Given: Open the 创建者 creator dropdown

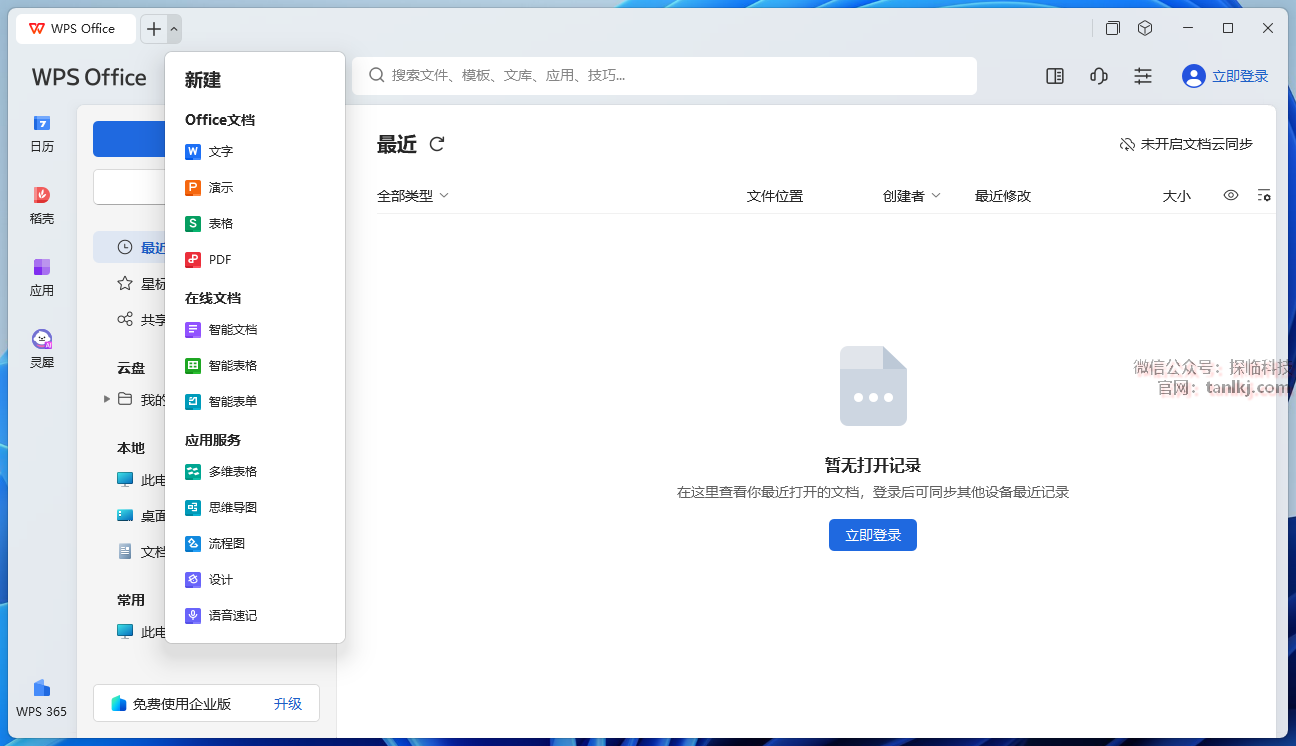Looking at the screenshot, I should [x=911, y=196].
